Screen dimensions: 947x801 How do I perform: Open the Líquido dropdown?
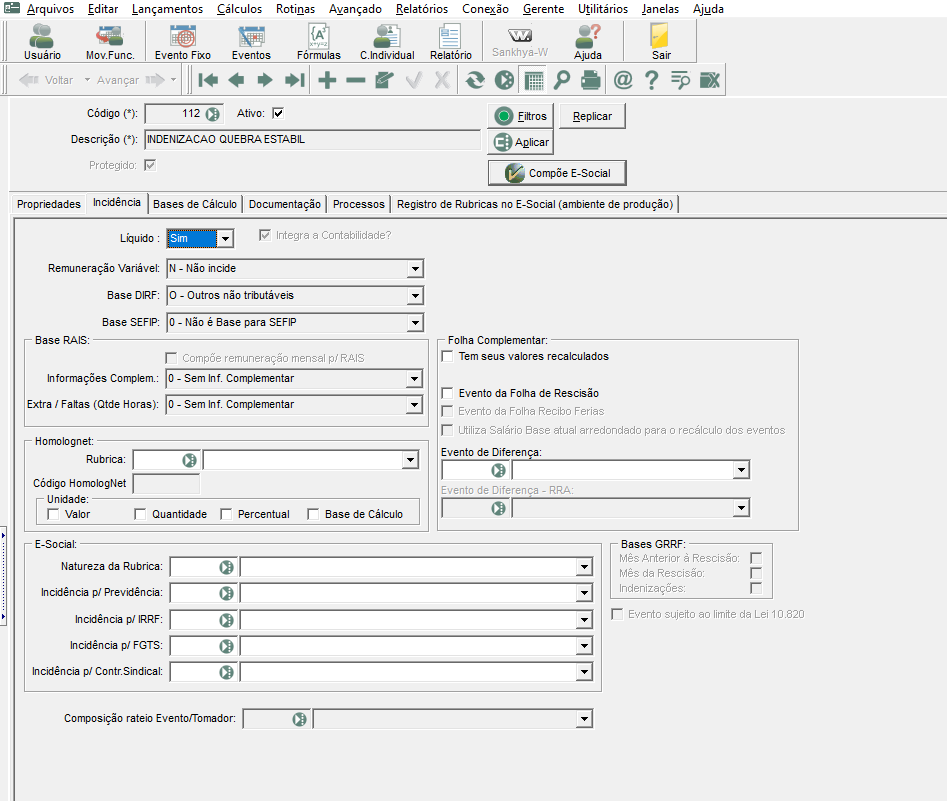(225, 239)
